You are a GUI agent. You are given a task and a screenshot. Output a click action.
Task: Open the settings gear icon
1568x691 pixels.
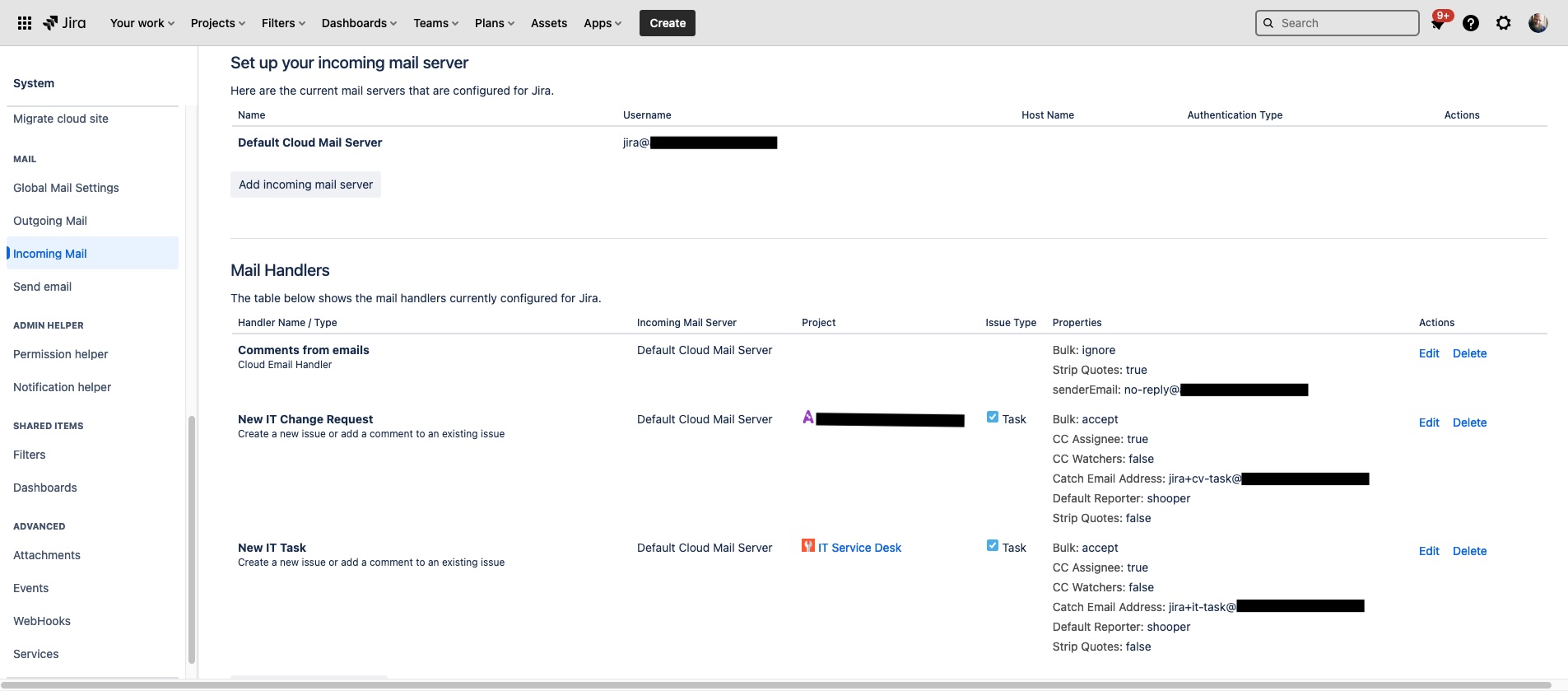pyautogui.click(x=1504, y=23)
